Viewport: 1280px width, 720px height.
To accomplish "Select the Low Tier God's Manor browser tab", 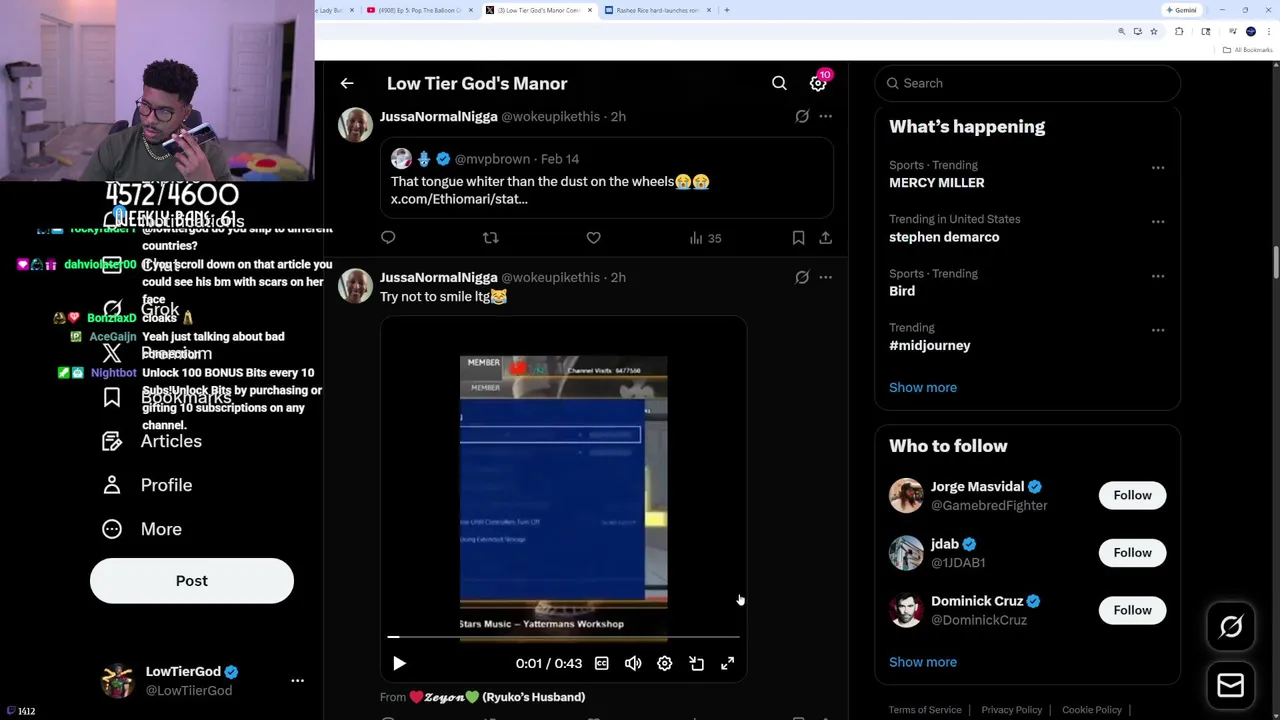I will (x=538, y=10).
